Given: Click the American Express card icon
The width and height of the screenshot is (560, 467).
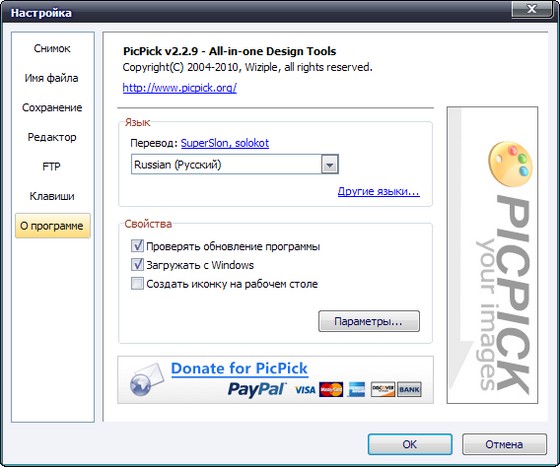Looking at the screenshot, I should [357, 389].
